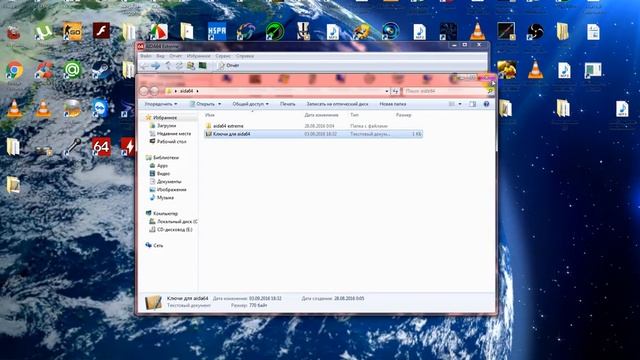Select Сеть in navigation pane
Image resolution: width=640 pixels, height=360 pixels.
(158, 246)
